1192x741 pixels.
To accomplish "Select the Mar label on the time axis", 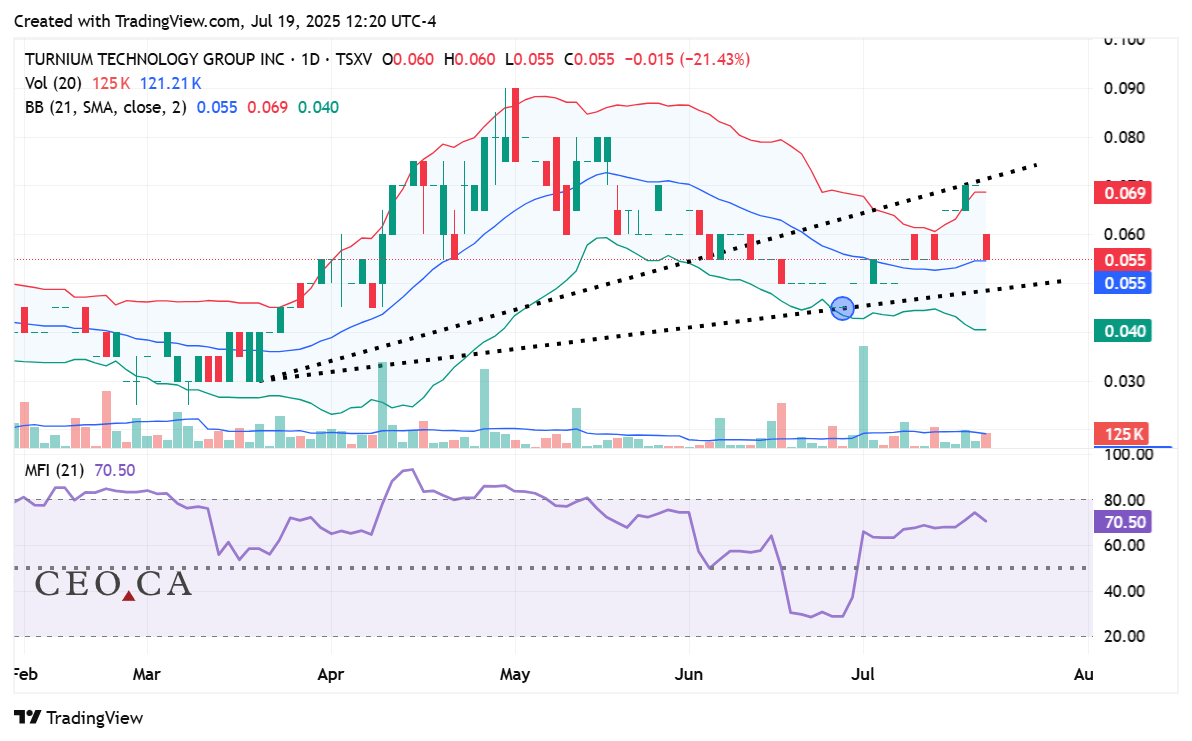I will [x=147, y=674].
